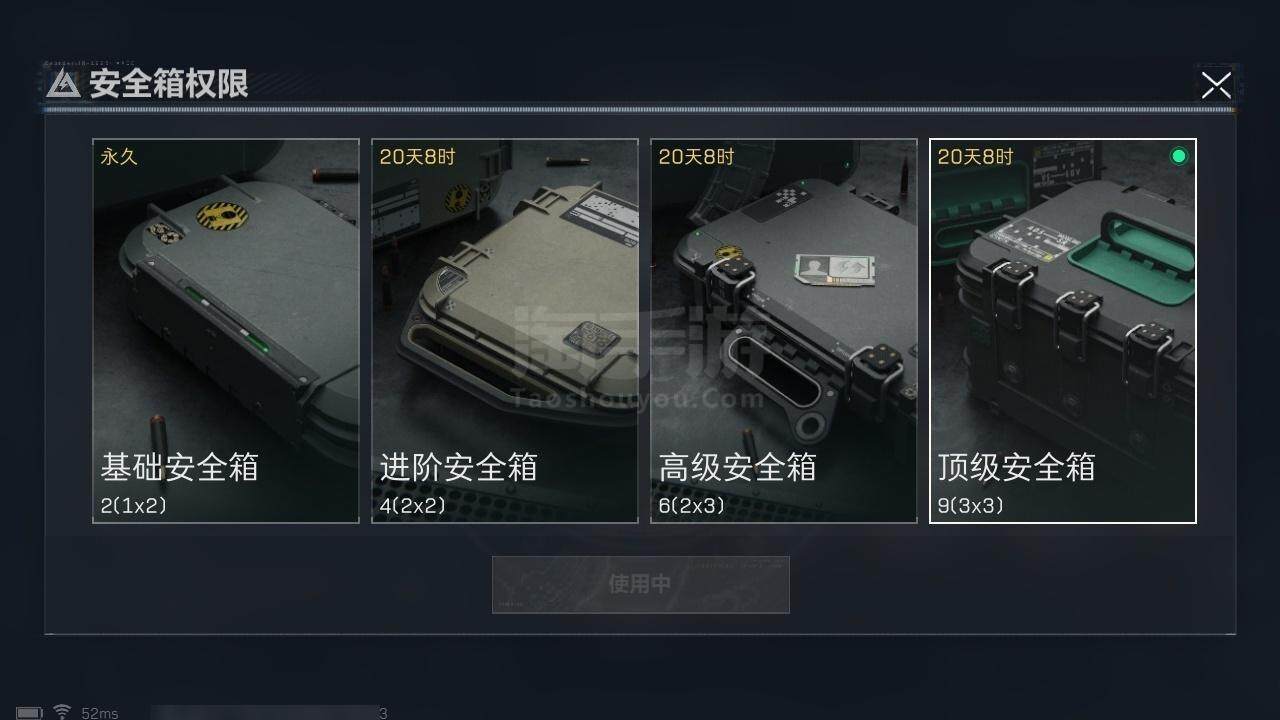
Task: Click the 4(2x2) capacity text
Action: click(x=412, y=506)
